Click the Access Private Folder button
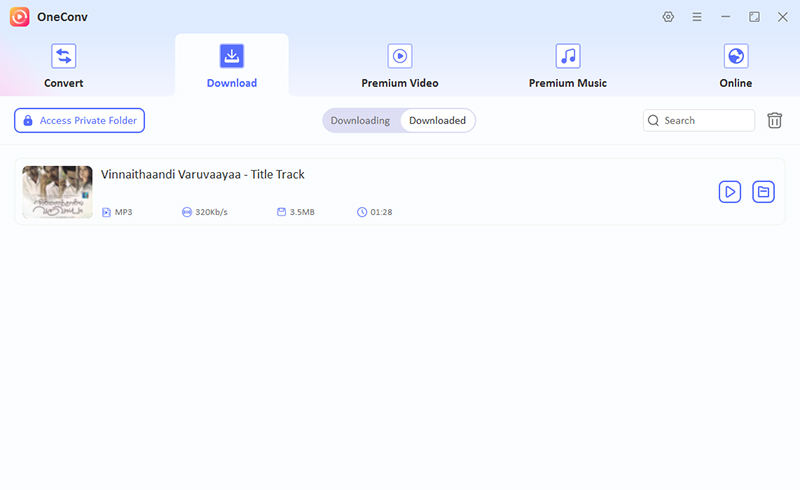Image resolution: width=800 pixels, height=490 pixels. [x=80, y=120]
